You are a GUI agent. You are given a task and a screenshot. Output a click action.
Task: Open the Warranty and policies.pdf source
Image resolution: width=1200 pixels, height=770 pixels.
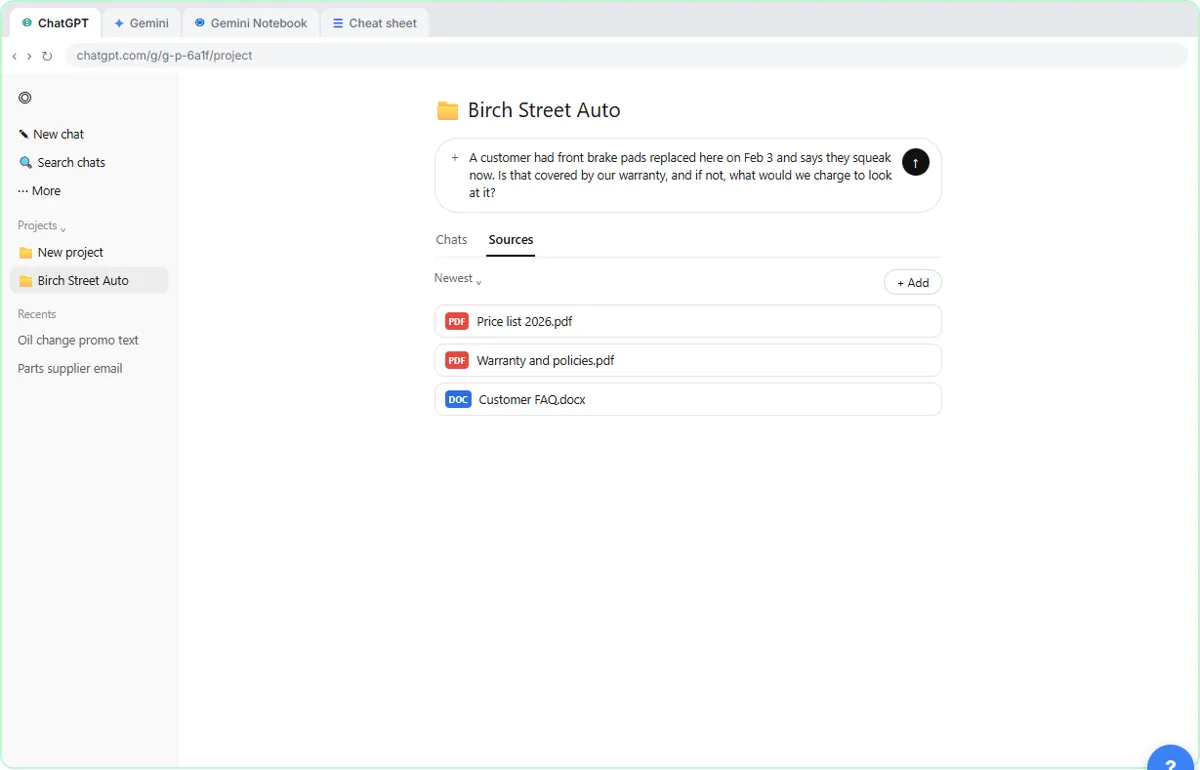(688, 360)
